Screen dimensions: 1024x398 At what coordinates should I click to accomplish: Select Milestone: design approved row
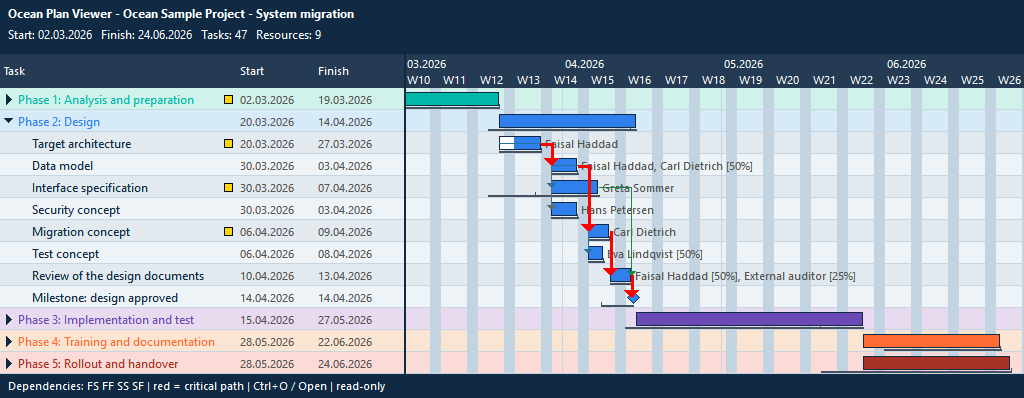(202, 298)
